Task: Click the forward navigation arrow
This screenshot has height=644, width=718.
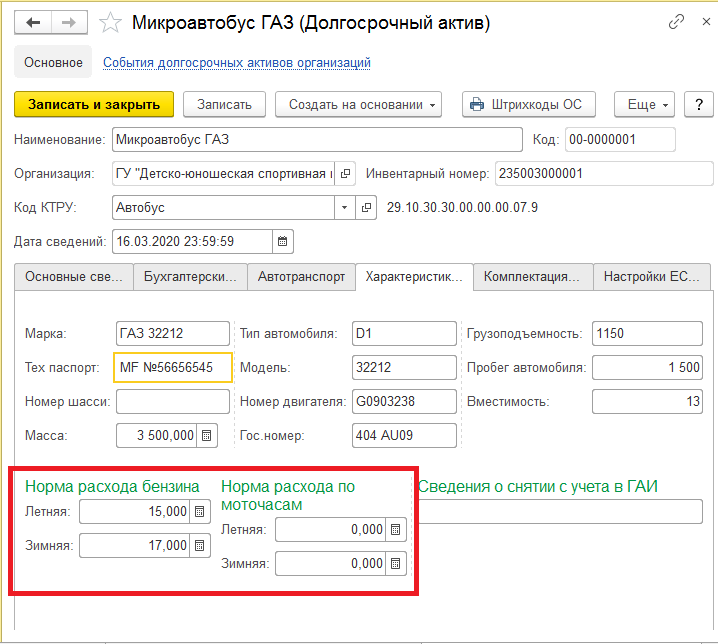Action: 69,22
